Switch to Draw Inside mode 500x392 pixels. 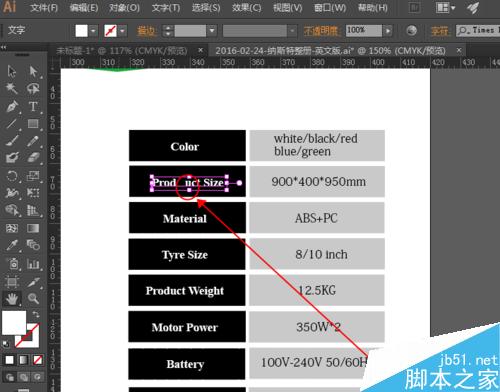pos(37,377)
